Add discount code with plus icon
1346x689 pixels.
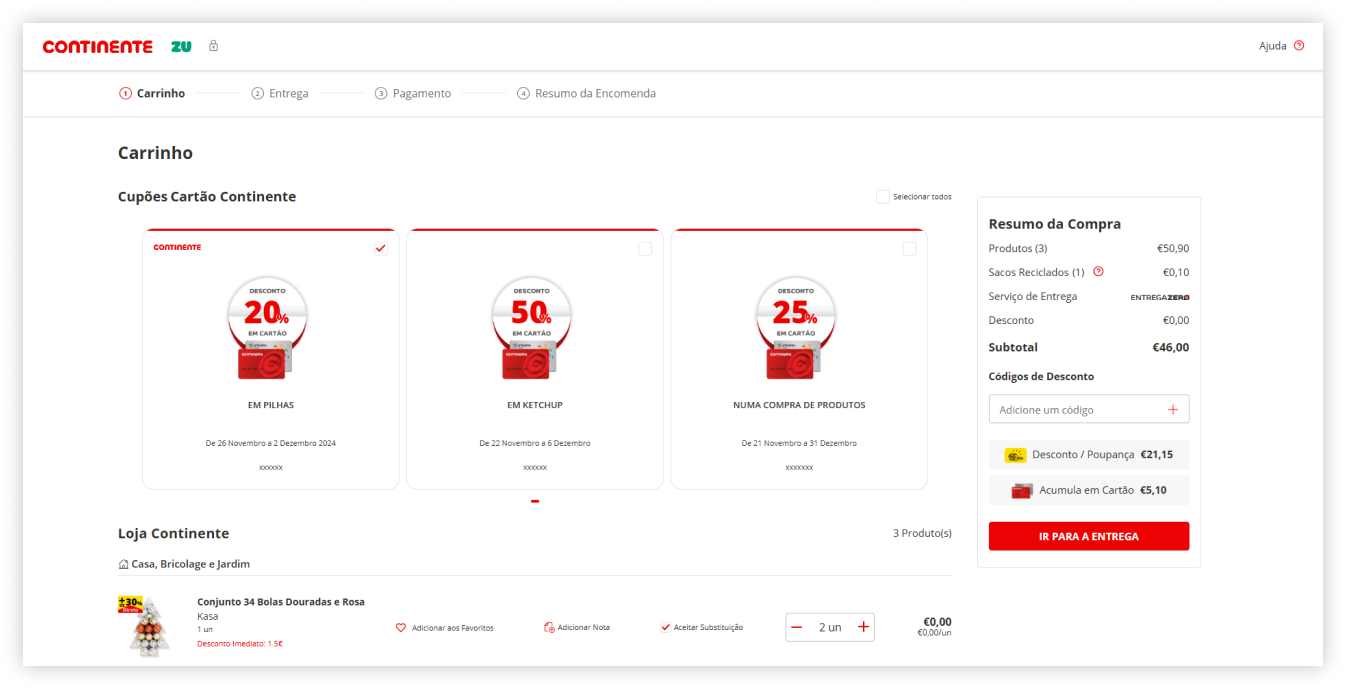(1173, 409)
